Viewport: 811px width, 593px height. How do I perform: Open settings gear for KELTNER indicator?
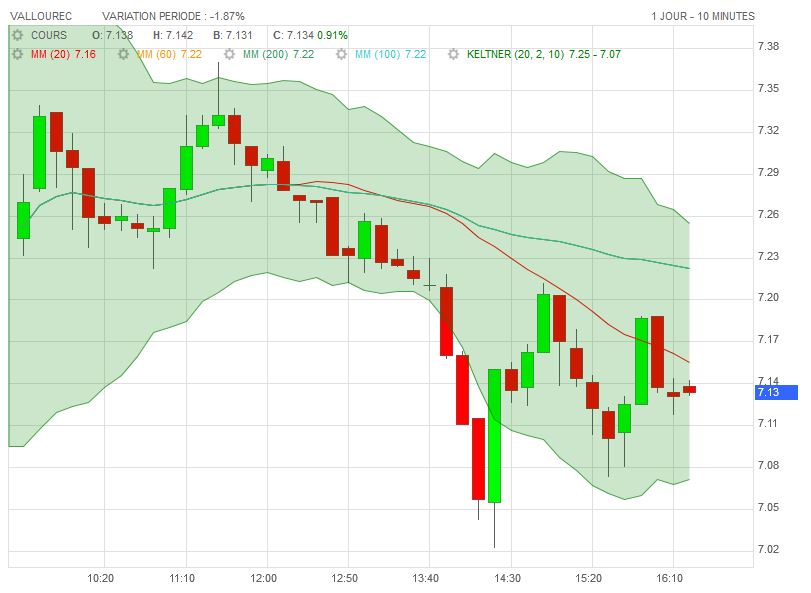click(x=454, y=54)
